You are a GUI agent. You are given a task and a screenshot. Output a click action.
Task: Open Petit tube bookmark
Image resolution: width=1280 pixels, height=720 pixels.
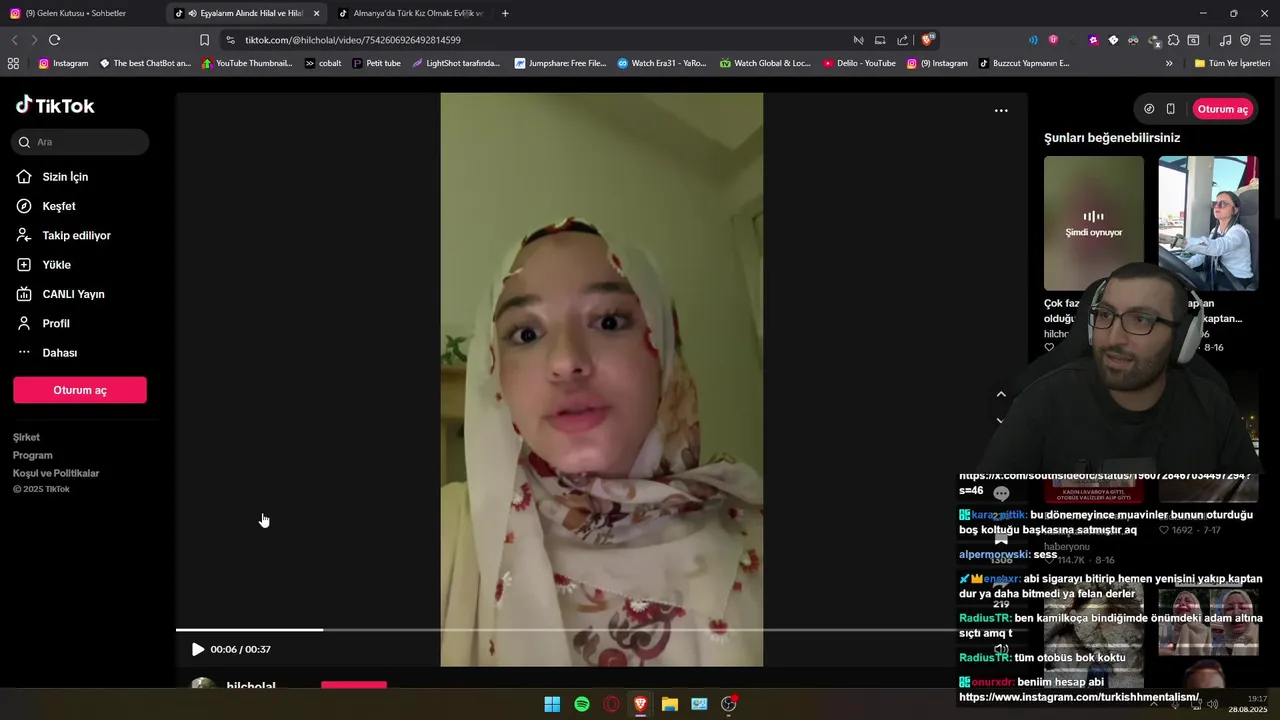point(377,63)
